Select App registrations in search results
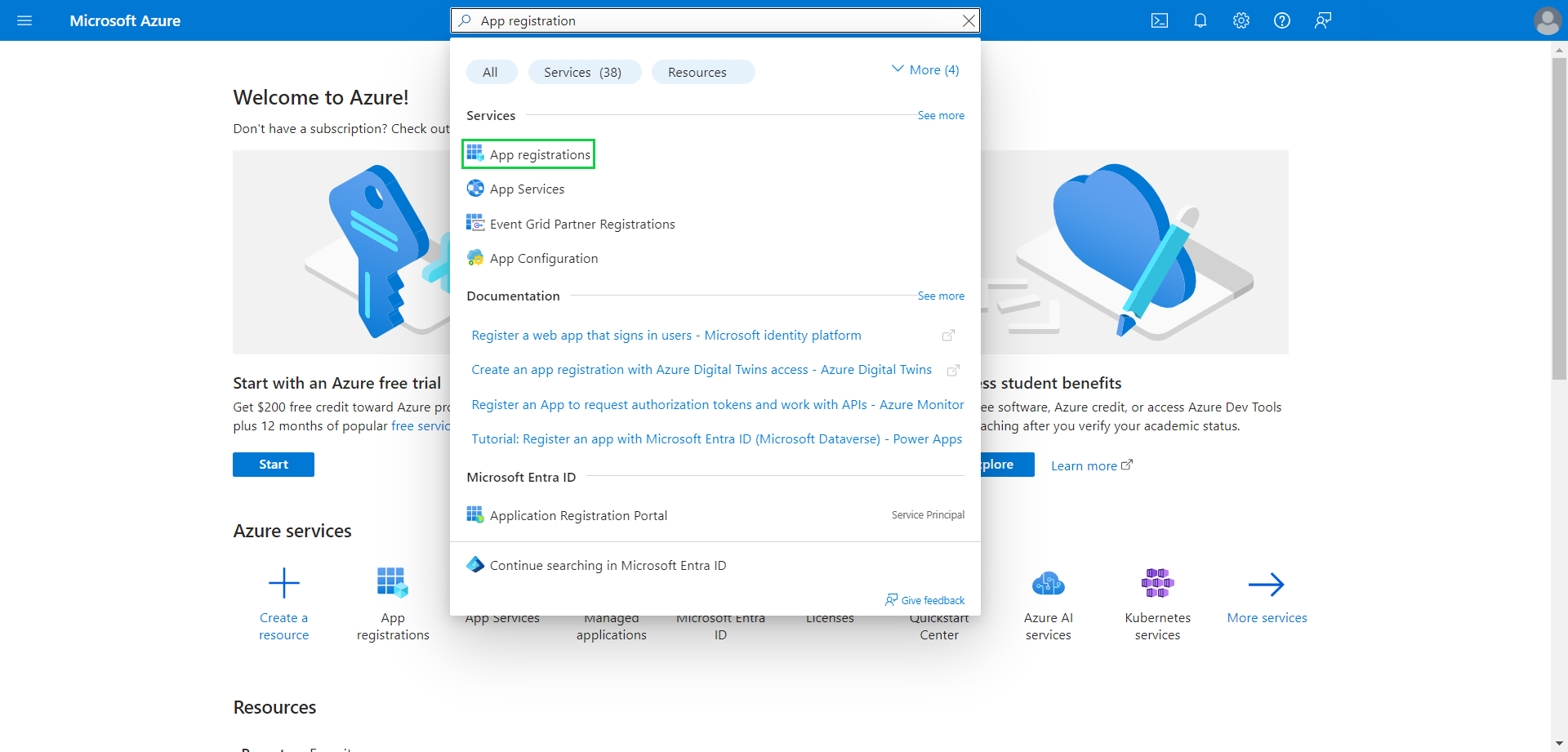Image resolution: width=1568 pixels, height=752 pixels. coord(528,154)
